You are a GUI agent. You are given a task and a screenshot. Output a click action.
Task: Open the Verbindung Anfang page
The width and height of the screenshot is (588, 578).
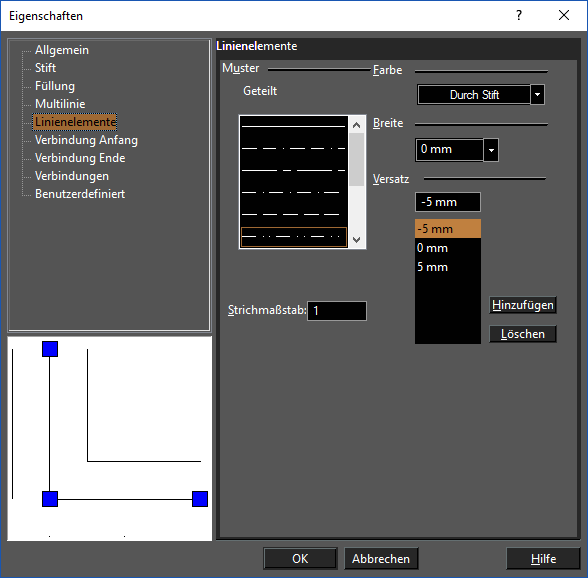click(x=86, y=140)
